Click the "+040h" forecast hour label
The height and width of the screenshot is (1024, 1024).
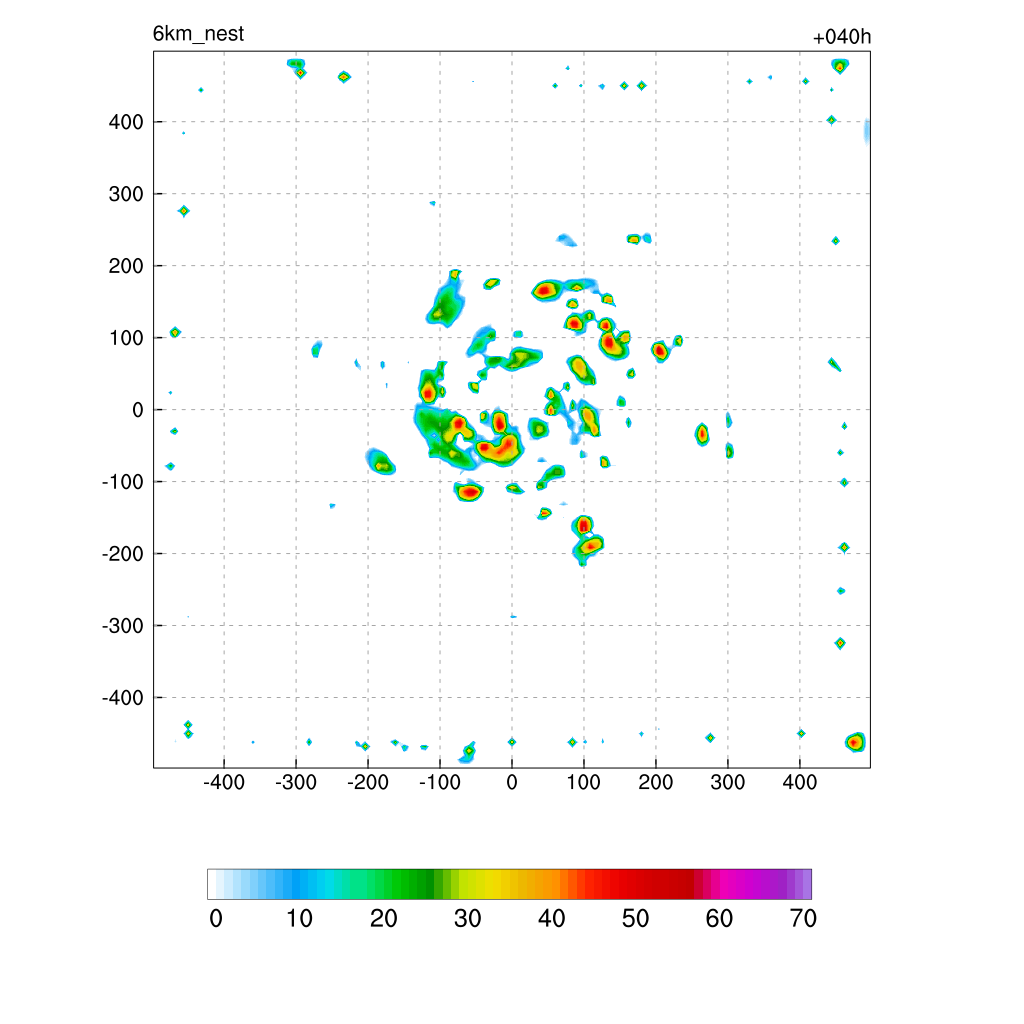[841, 37]
